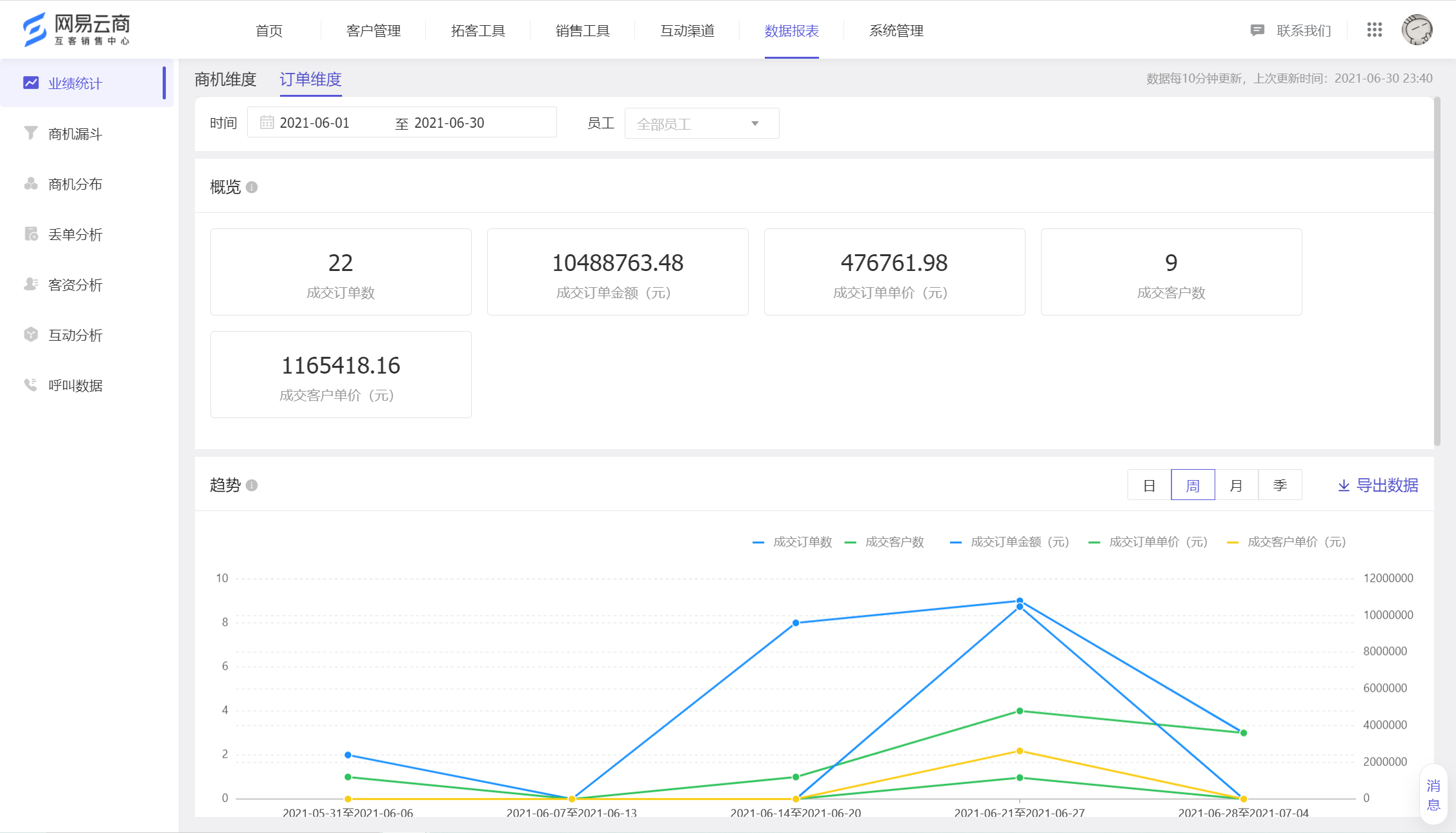The width and height of the screenshot is (1456, 833).
Task: Toggle the 成交订单金额（元）legend series
Action: 1009,542
